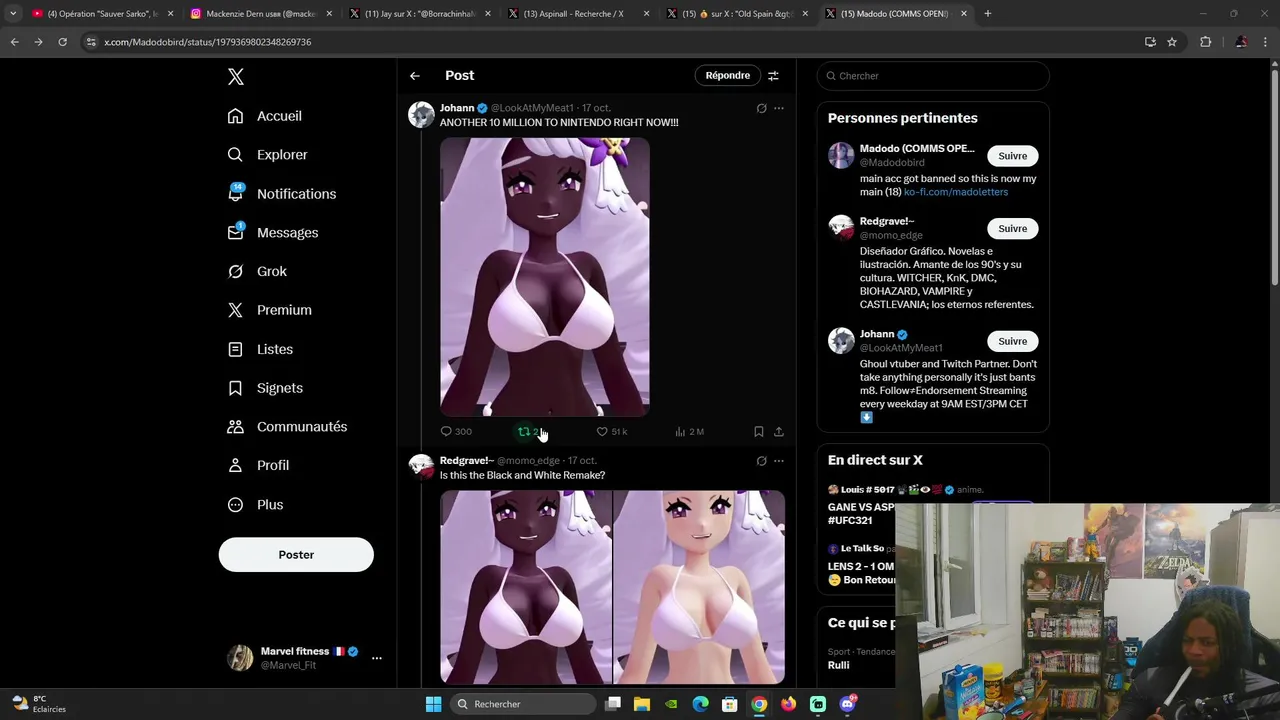Open the Johann post image

coord(545,277)
